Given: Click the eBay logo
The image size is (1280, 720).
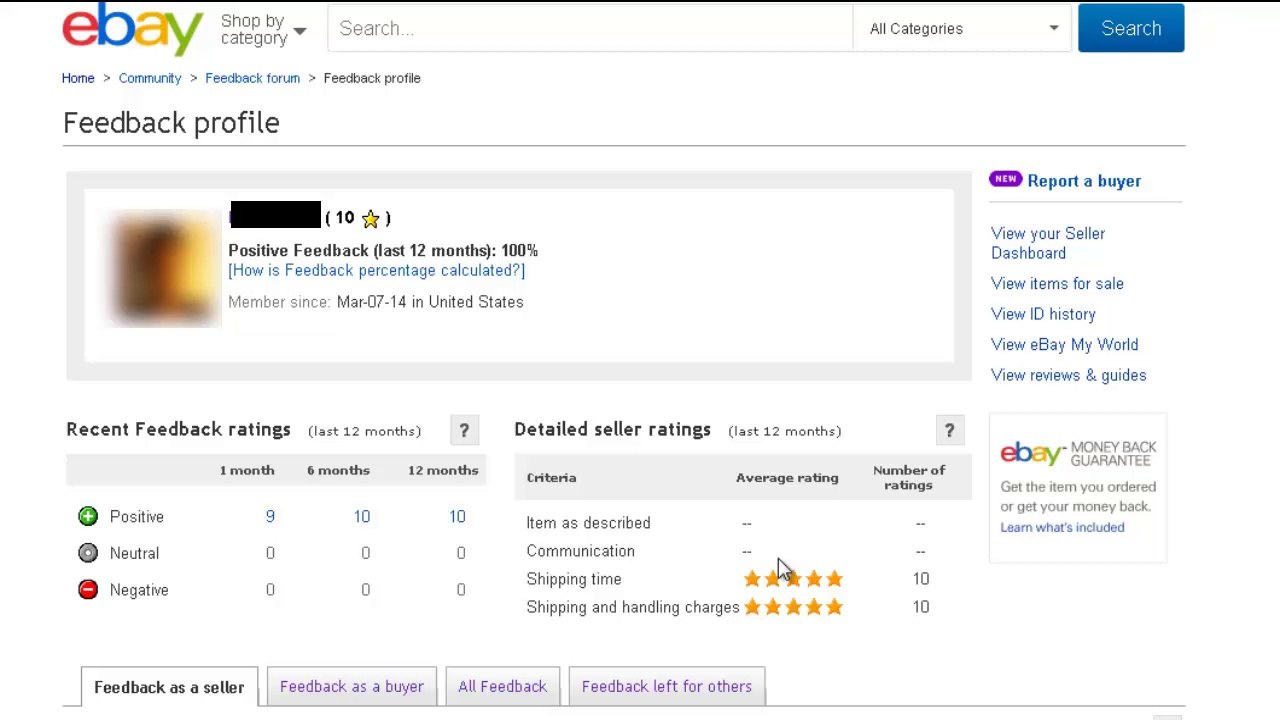Looking at the screenshot, I should [133, 28].
